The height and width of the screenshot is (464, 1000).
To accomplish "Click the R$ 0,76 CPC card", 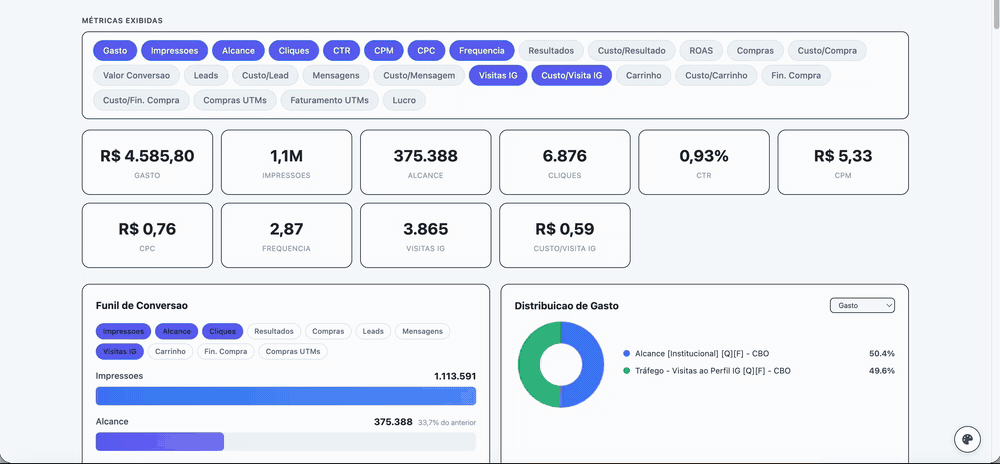I will point(147,235).
